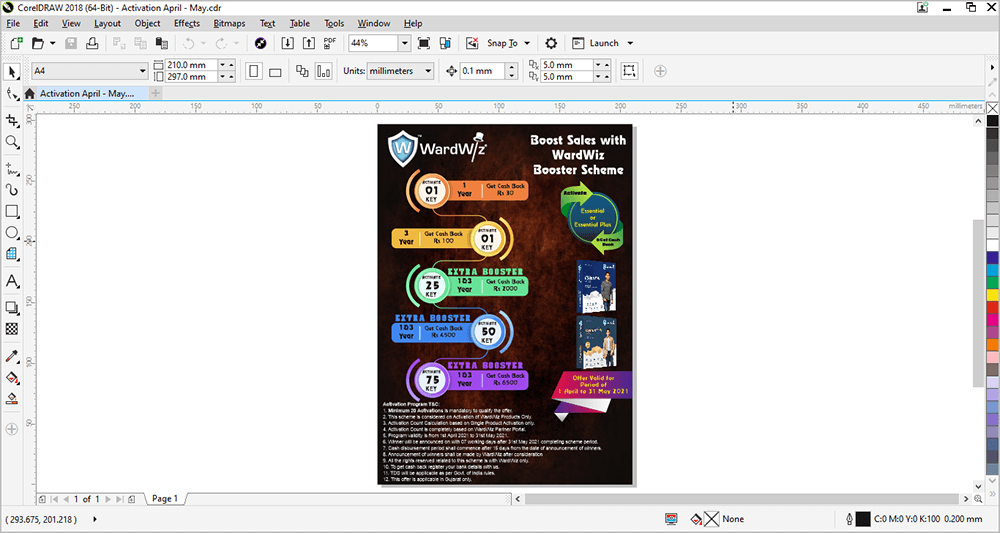Pick the yellow swatch in color palette
Screen dimensions: 1000x533
(x=992, y=295)
